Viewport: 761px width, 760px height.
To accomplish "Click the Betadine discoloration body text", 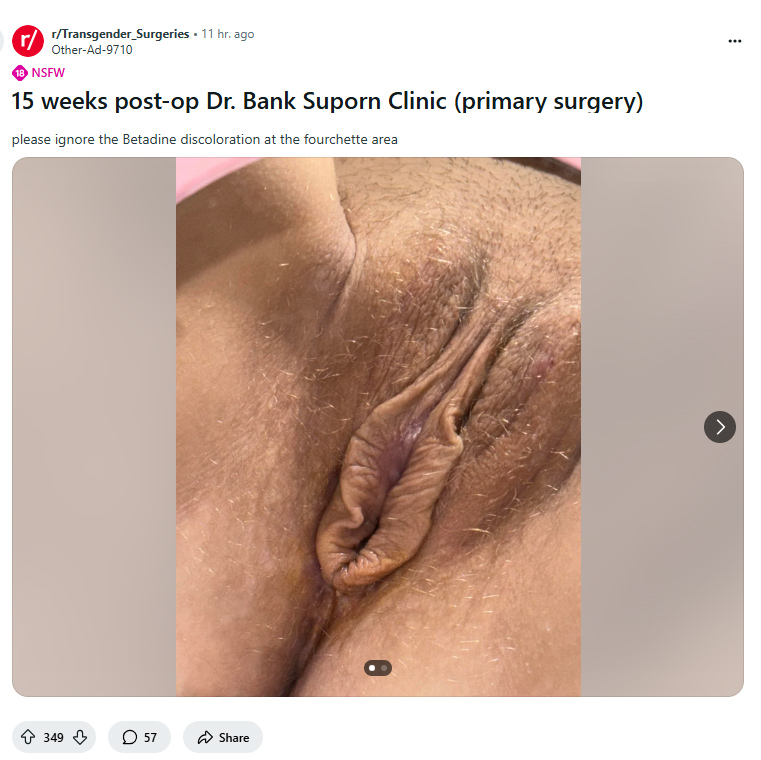I will coord(205,140).
